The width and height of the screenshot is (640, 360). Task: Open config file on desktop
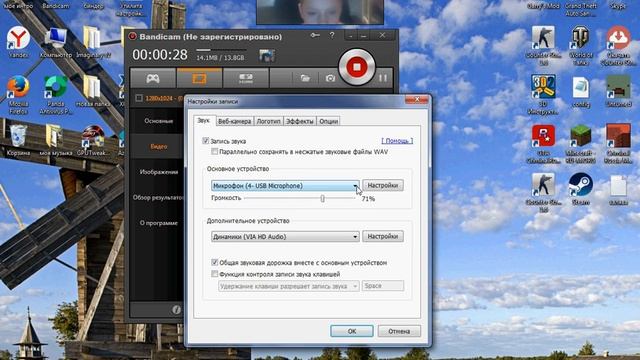click(580, 91)
